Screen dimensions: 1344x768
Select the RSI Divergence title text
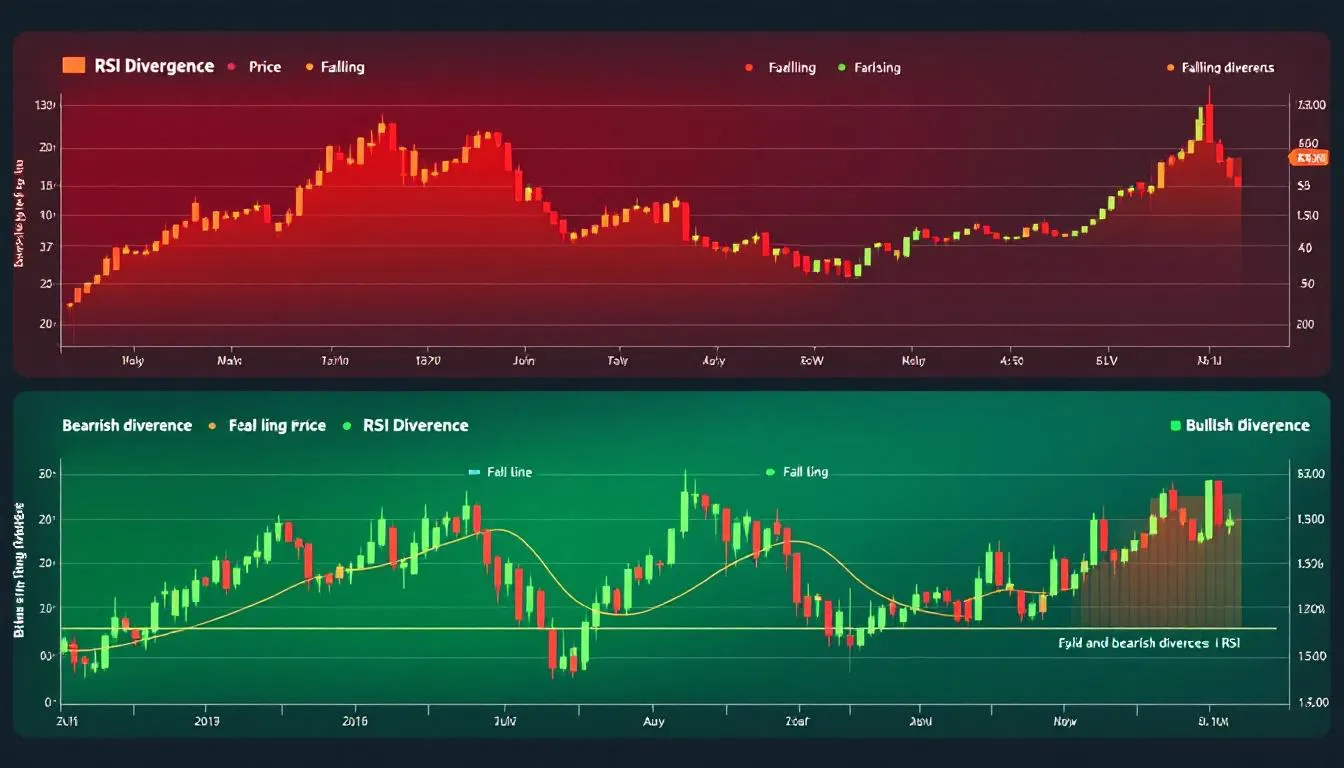tap(153, 66)
